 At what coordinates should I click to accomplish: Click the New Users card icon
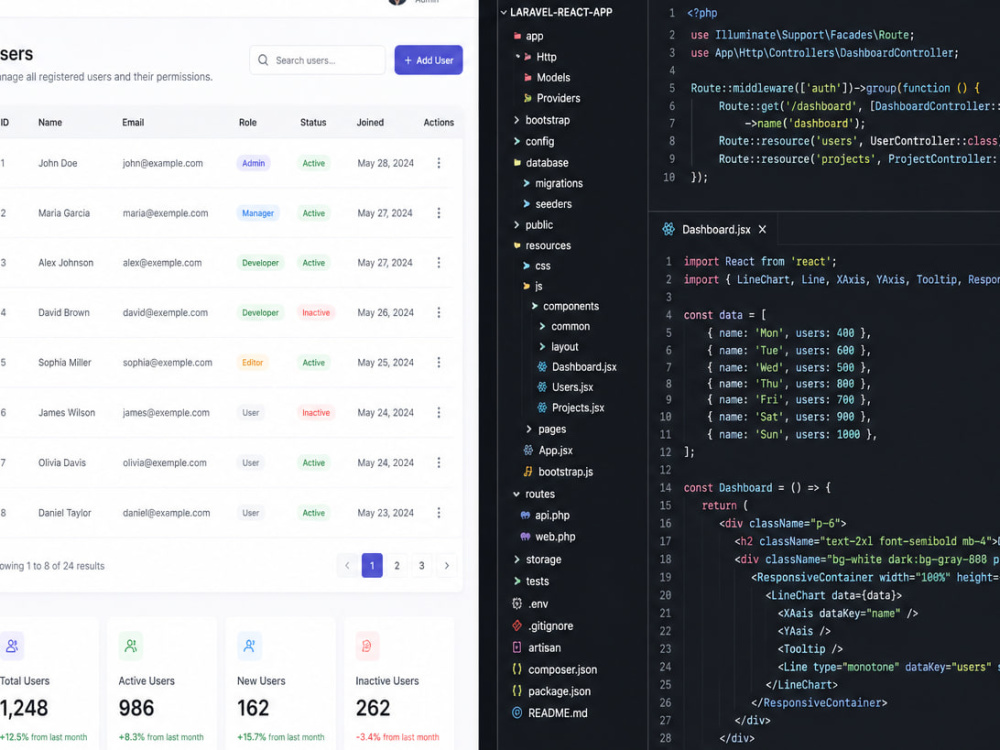point(249,646)
